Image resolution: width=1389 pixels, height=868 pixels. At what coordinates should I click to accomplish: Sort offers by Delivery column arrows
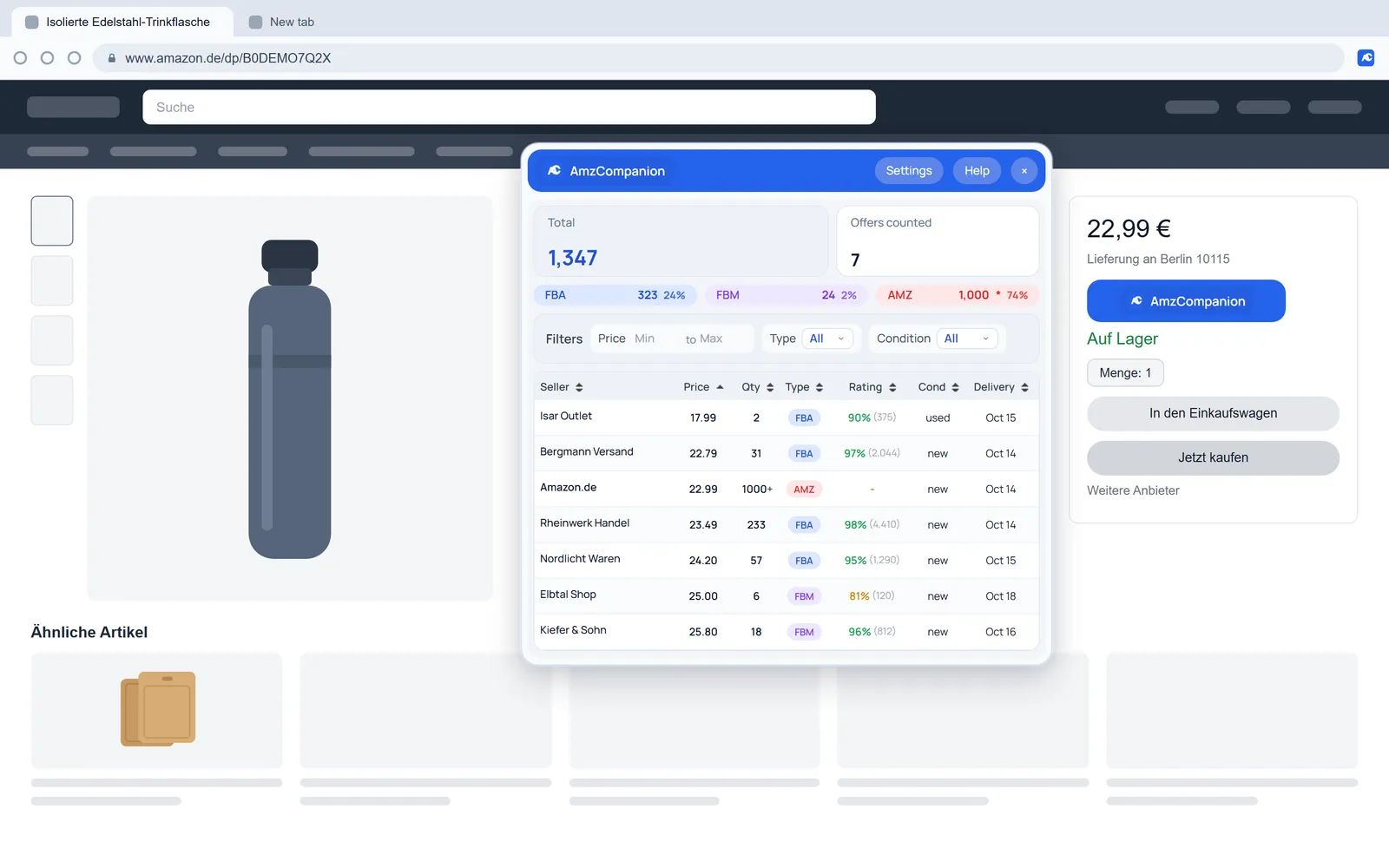tap(1024, 387)
